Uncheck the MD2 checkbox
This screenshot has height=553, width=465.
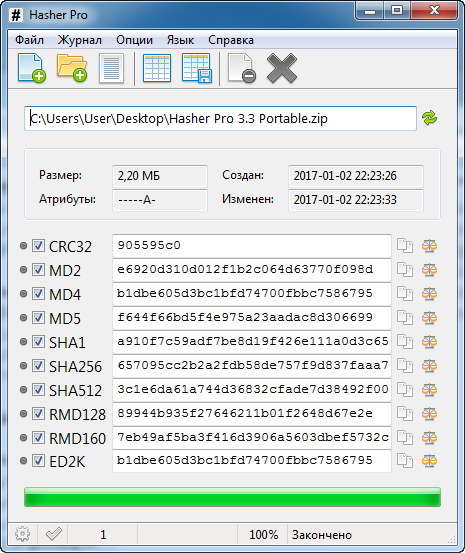pyautogui.click(x=38, y=269)
